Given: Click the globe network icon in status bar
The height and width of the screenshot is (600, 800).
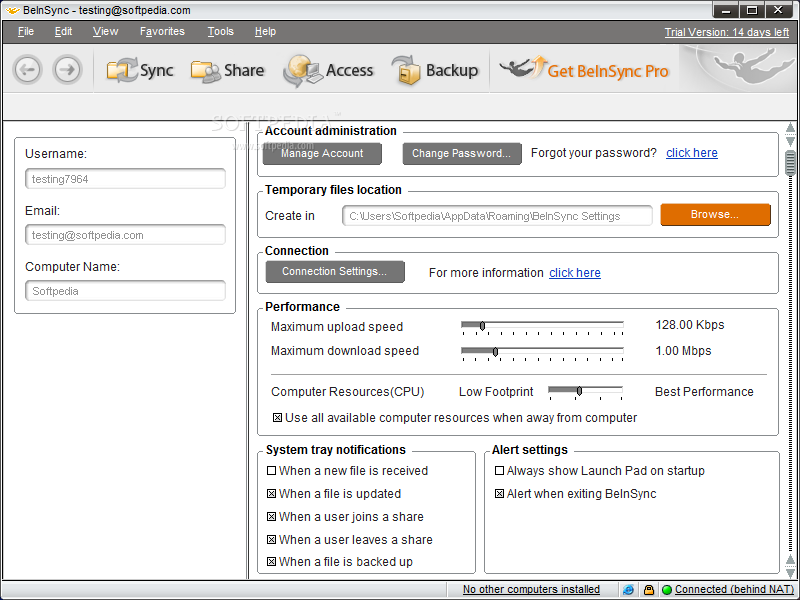Looking at the screenshot, I should (629, 590).
